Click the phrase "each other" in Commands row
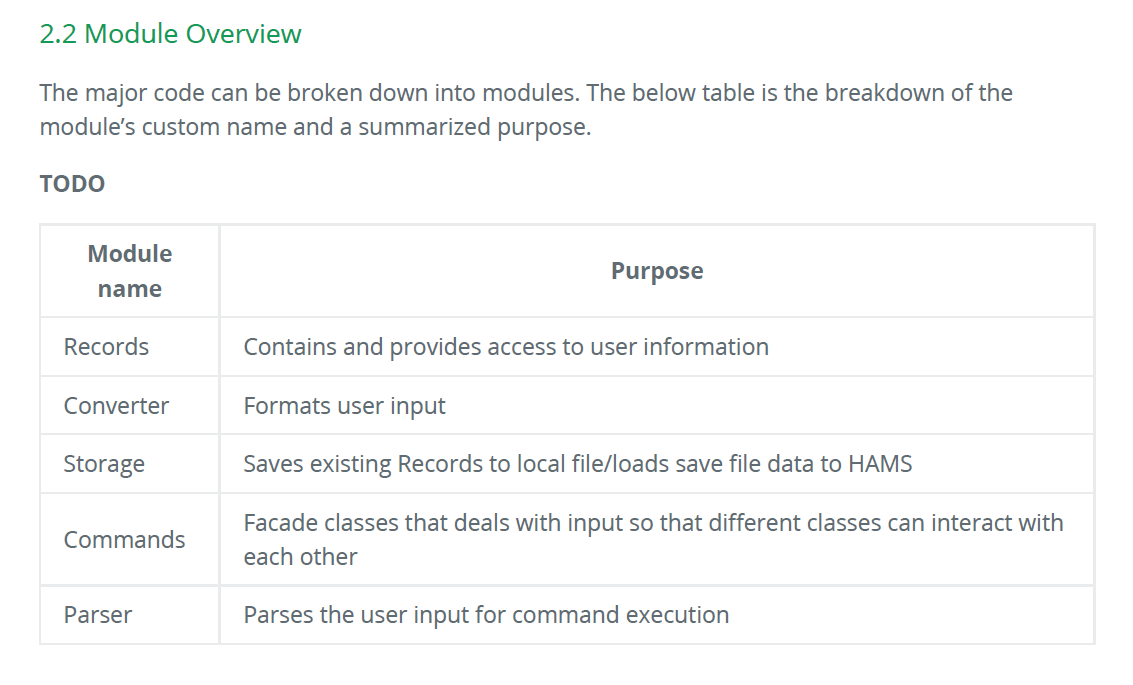The width and height of the screenshot is (1133, 685). 301,557
